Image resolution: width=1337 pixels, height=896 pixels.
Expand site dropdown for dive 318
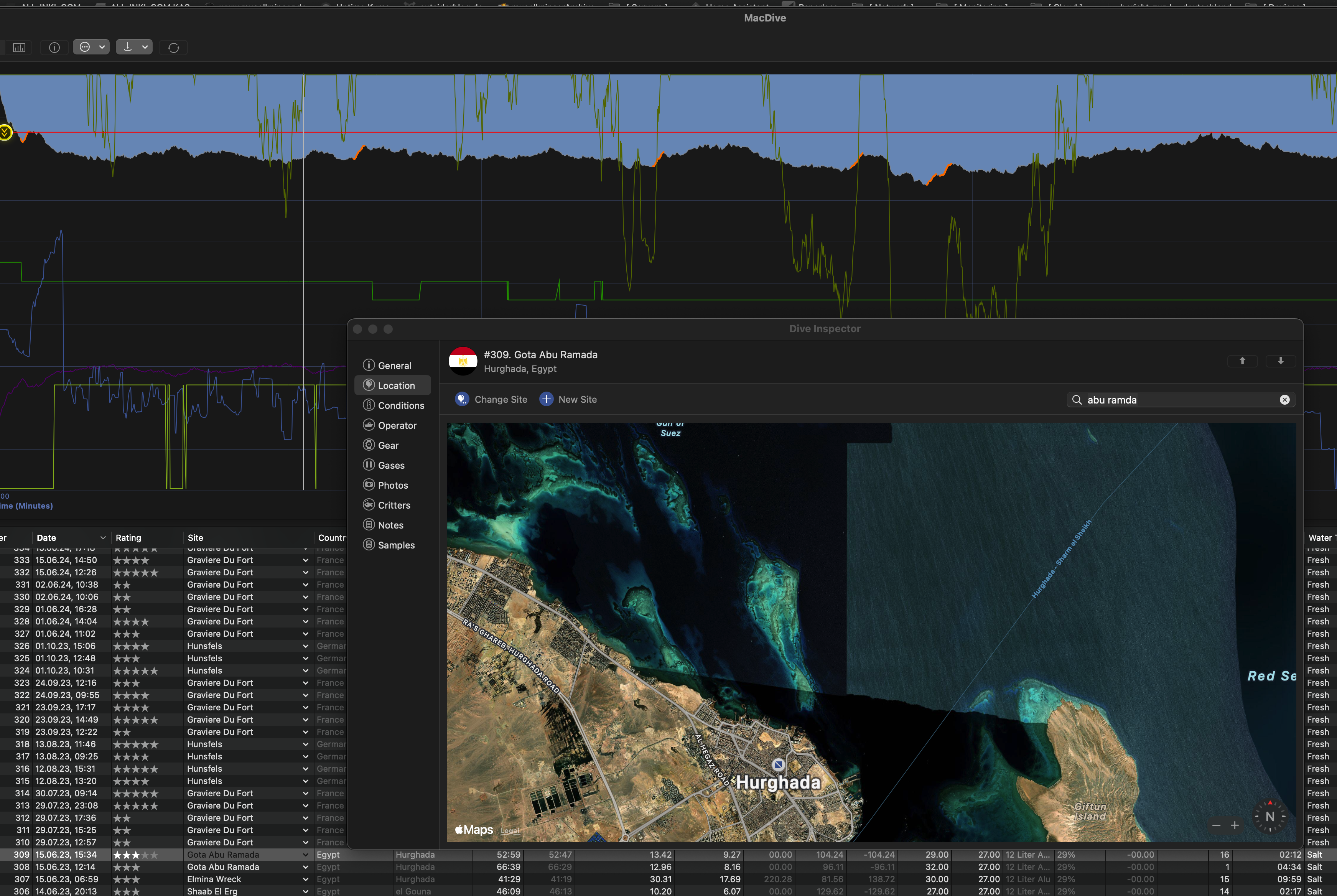click(306, 744)
